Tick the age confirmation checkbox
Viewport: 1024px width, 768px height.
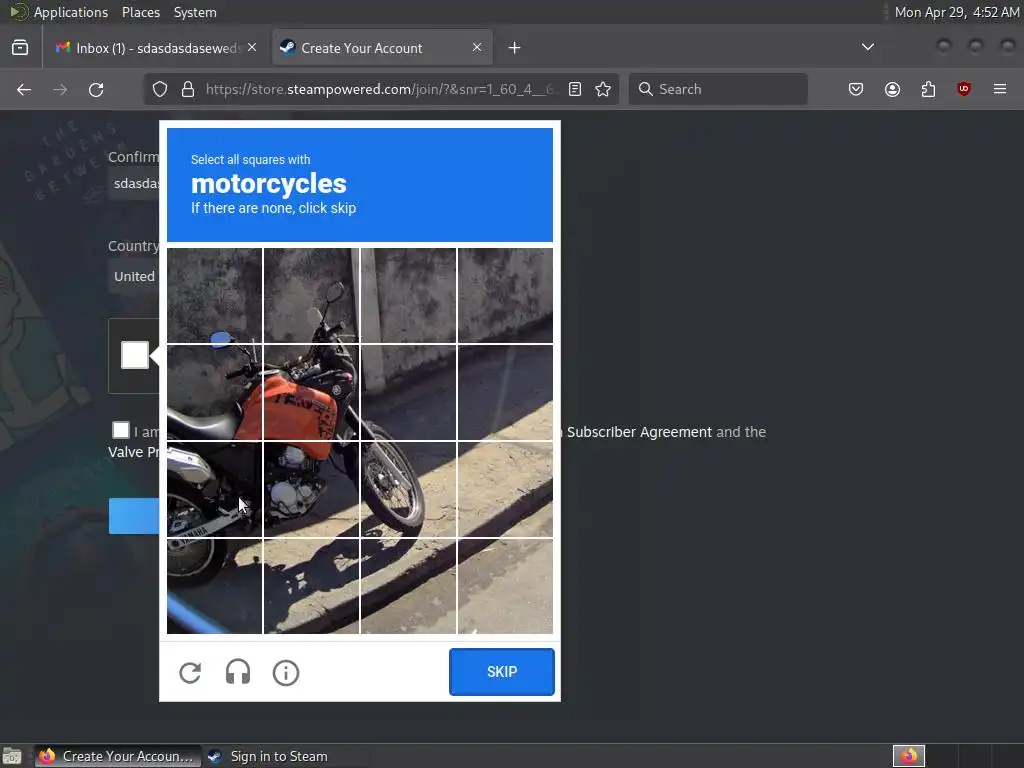[121, 430]
